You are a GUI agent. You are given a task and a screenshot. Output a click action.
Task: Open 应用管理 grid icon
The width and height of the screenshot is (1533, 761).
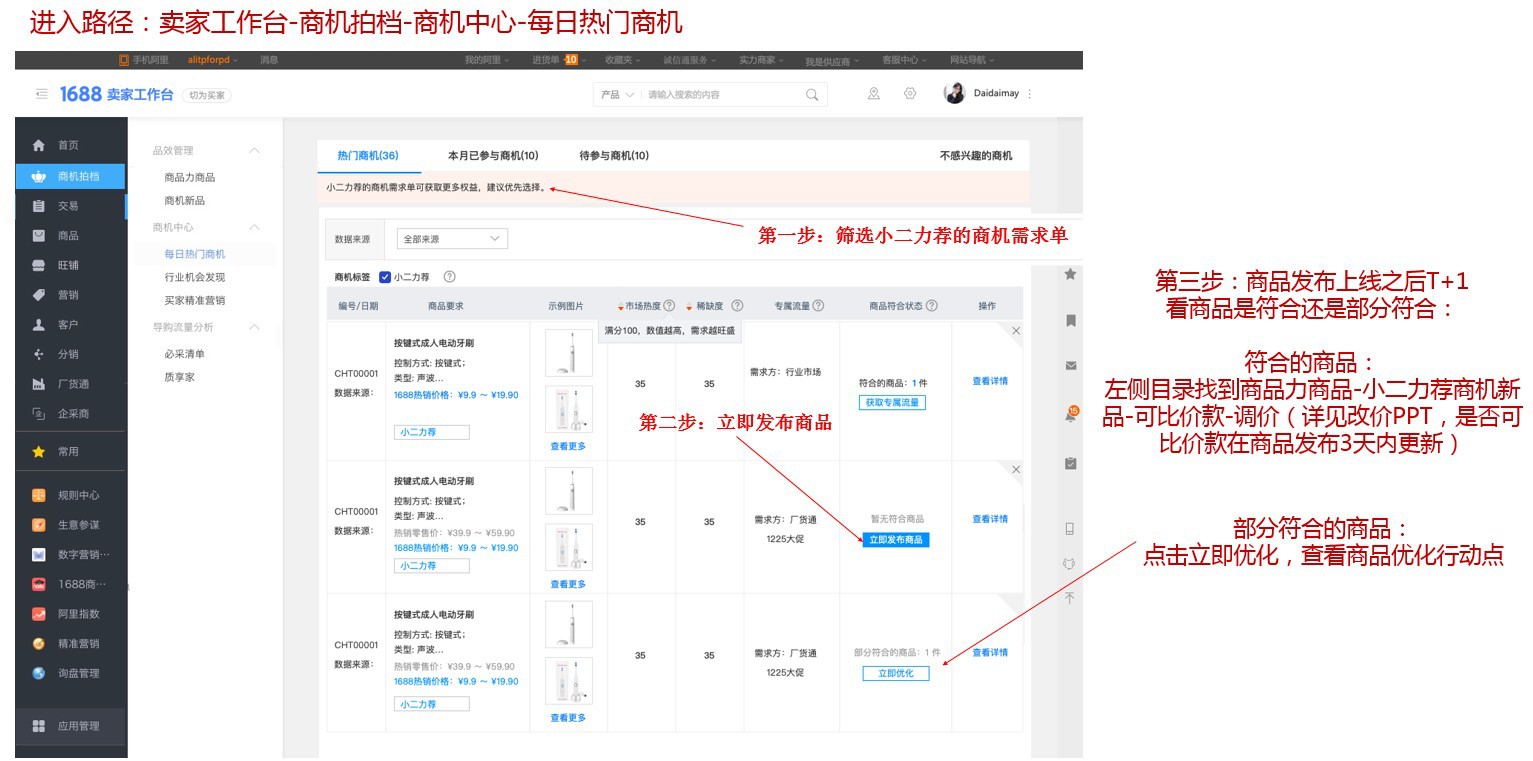[39, 727]
